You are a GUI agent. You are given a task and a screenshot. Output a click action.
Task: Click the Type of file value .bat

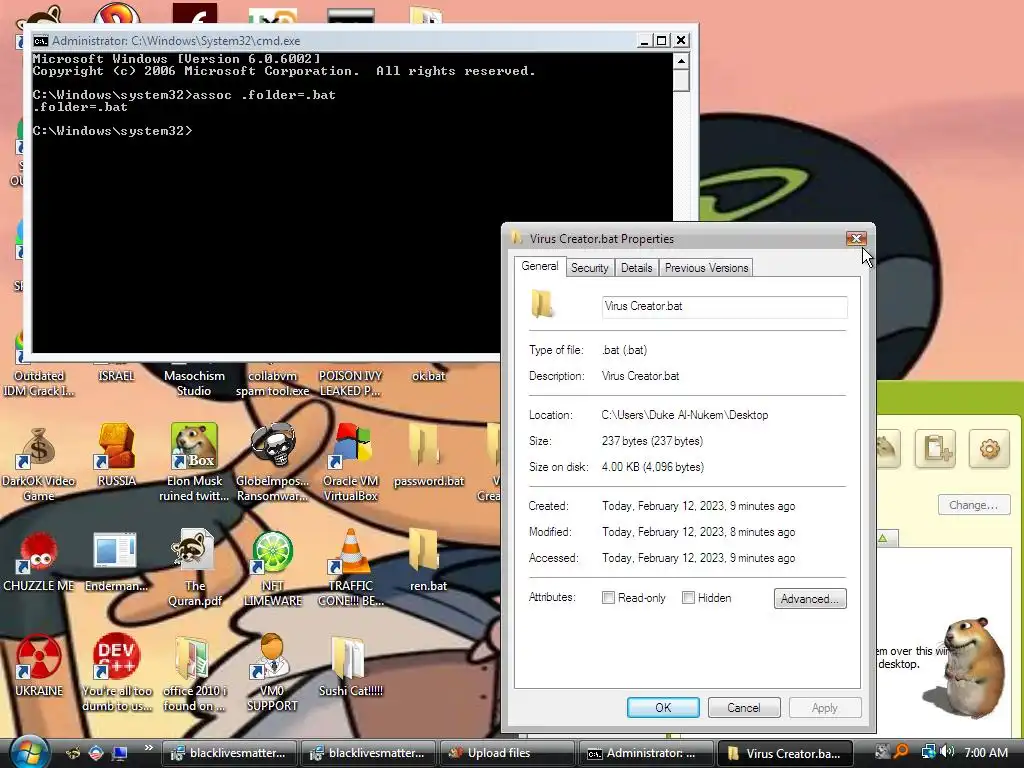pos(624,350)
